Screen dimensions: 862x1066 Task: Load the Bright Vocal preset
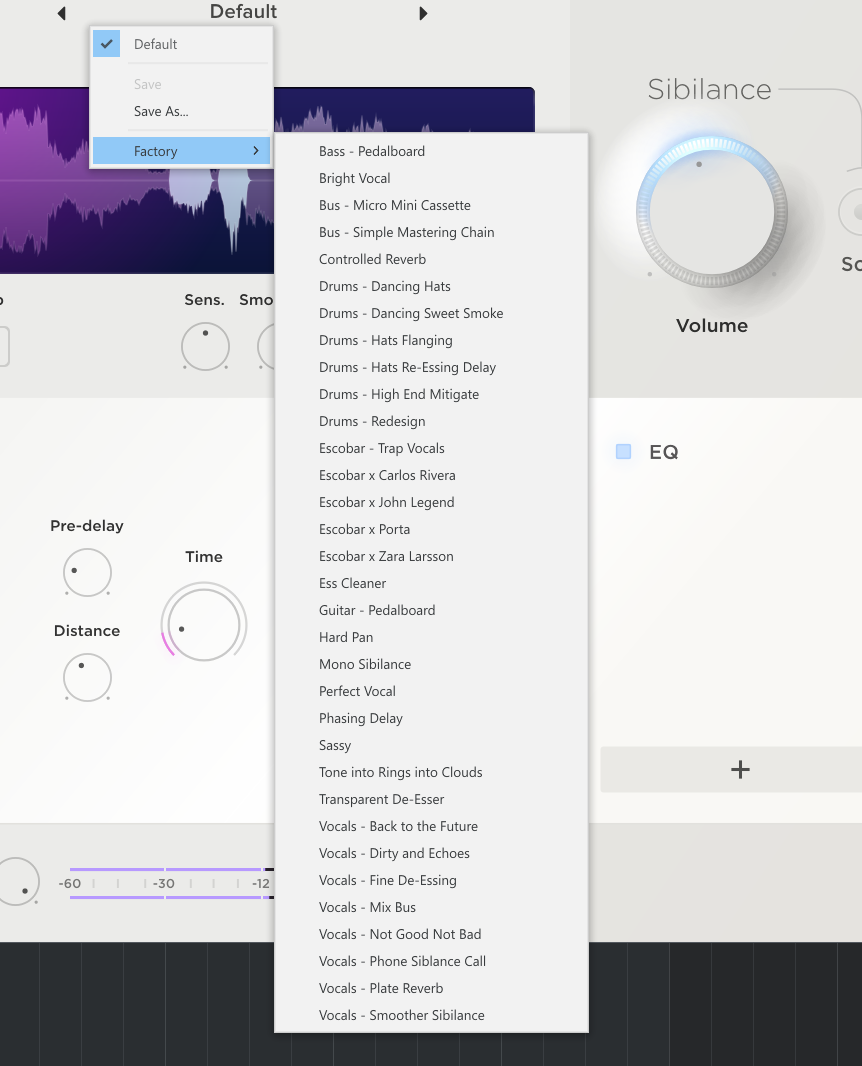tap(355, 178)
